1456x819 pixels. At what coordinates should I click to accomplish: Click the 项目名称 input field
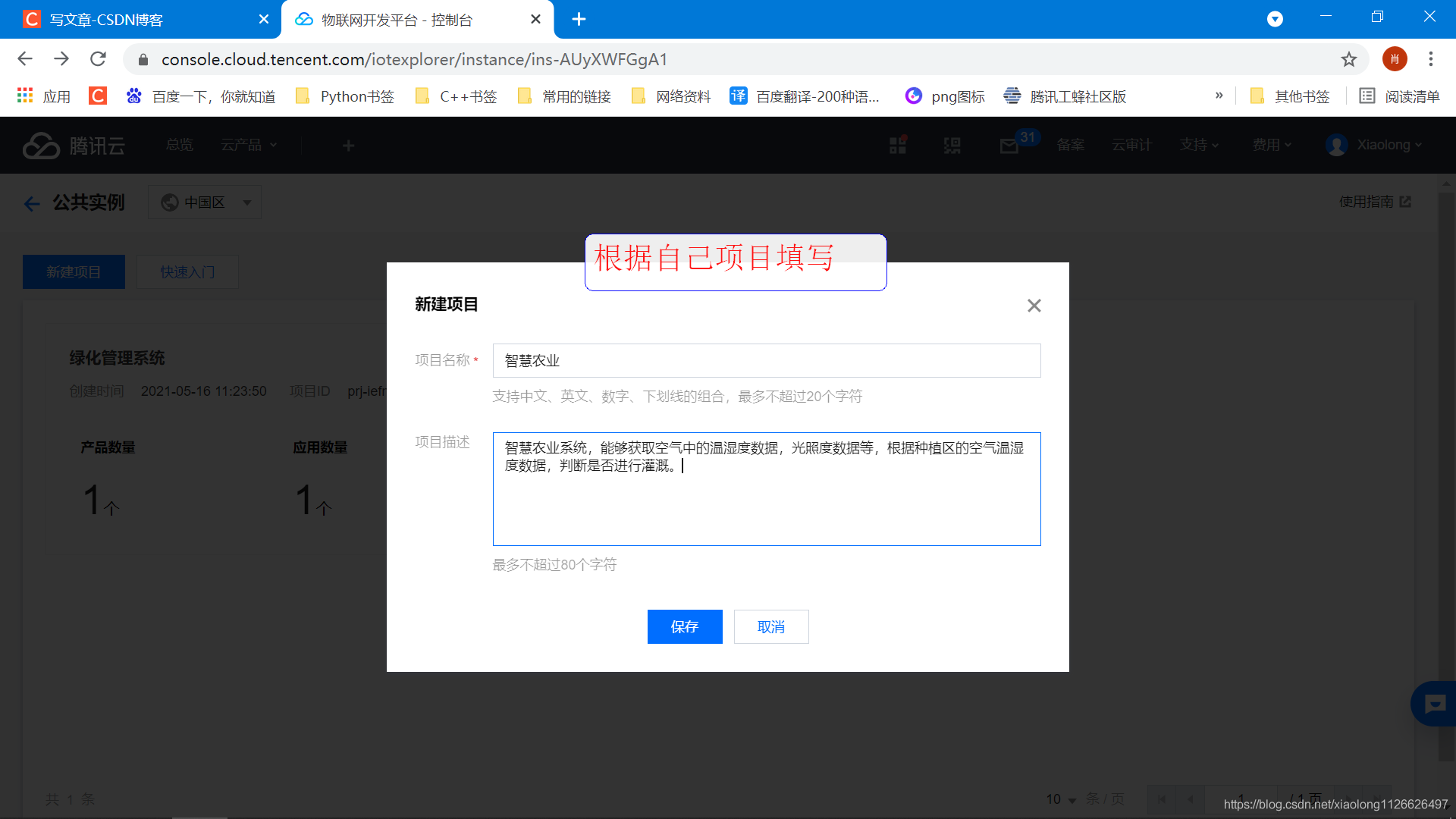click(x=766, y=361)
